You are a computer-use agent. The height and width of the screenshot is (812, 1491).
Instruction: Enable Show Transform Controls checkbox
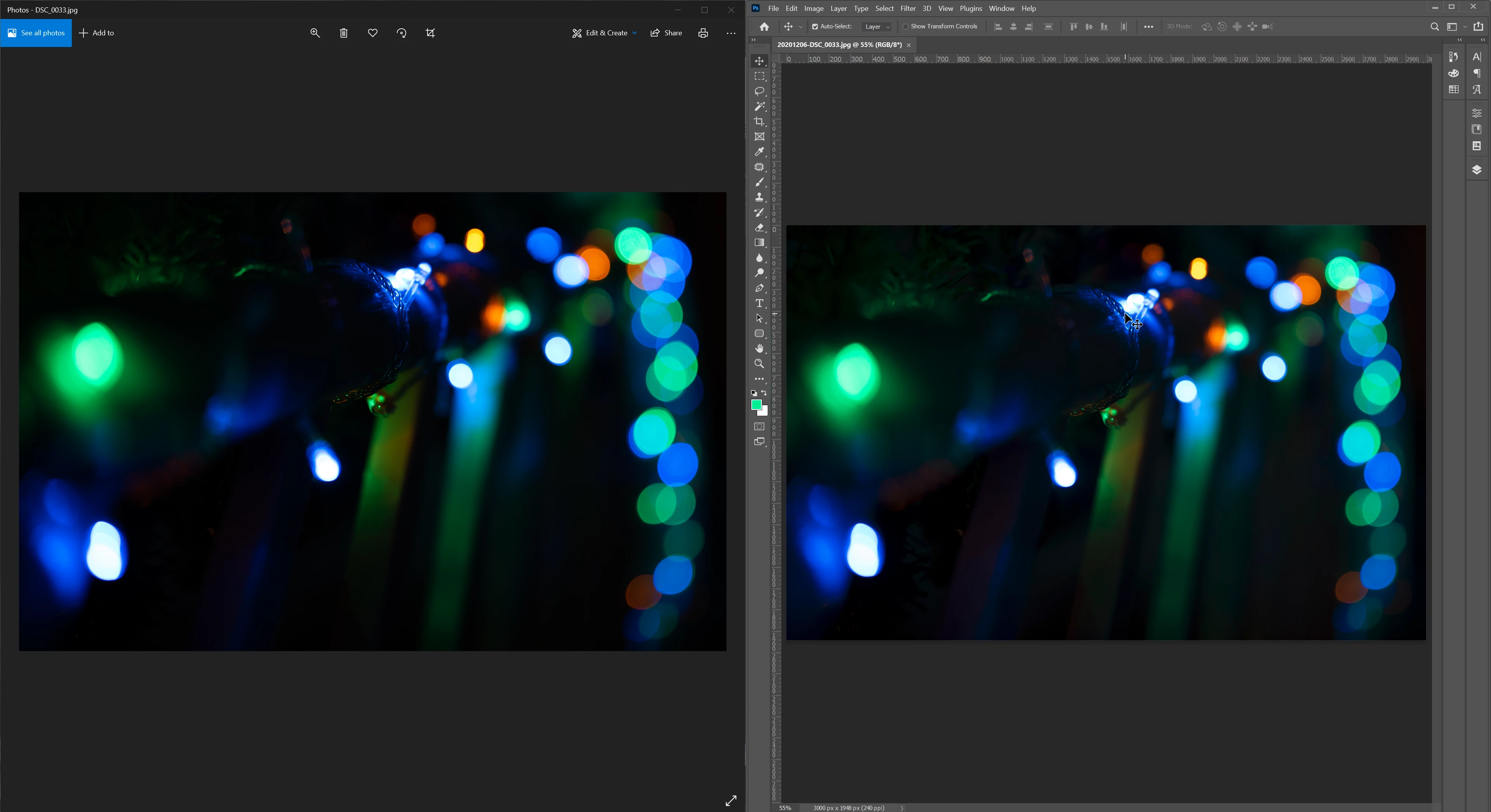click(905, 27)
